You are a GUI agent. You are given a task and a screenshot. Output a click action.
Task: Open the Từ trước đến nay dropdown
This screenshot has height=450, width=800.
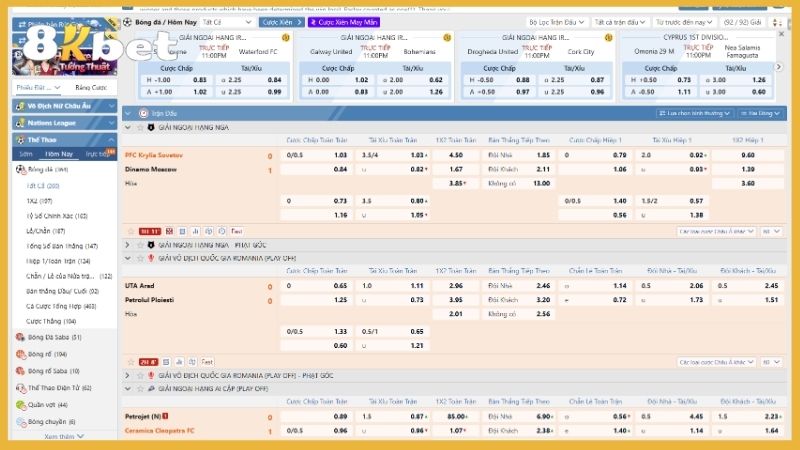684,22
